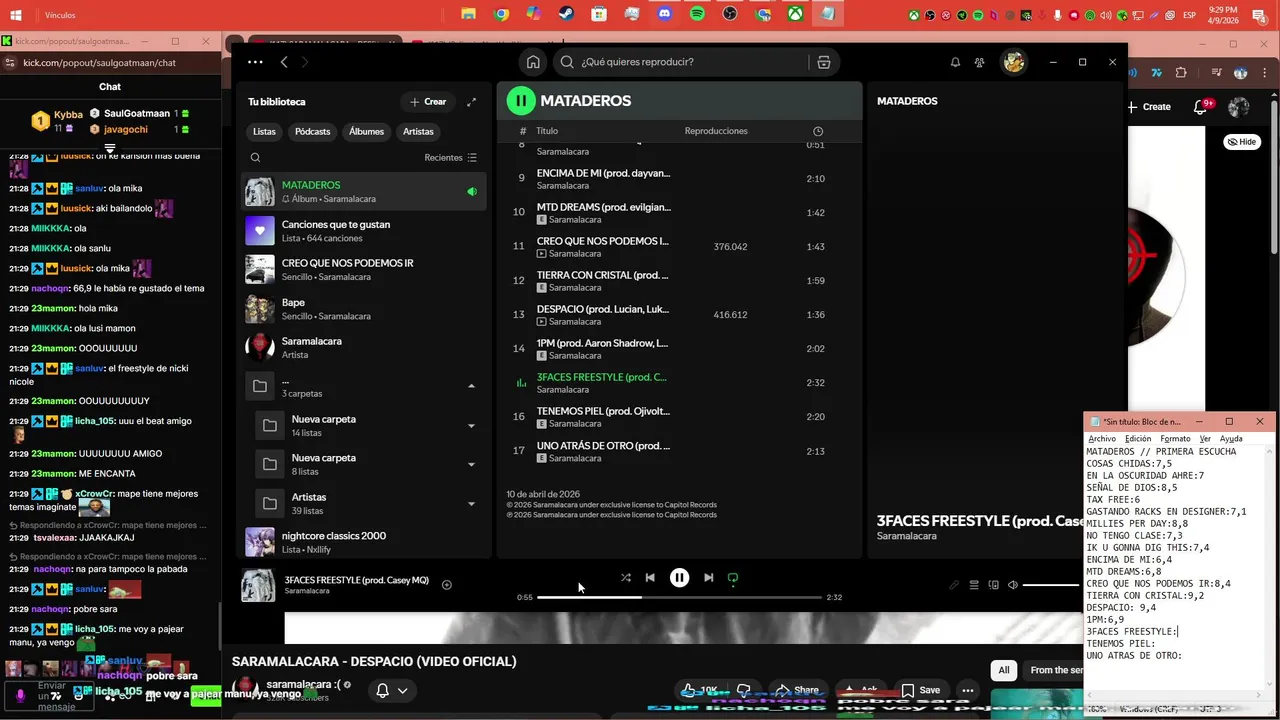Filter the library by Artistas
The height and width of the screenshot is (720, 1280).
tap(418, 132)
